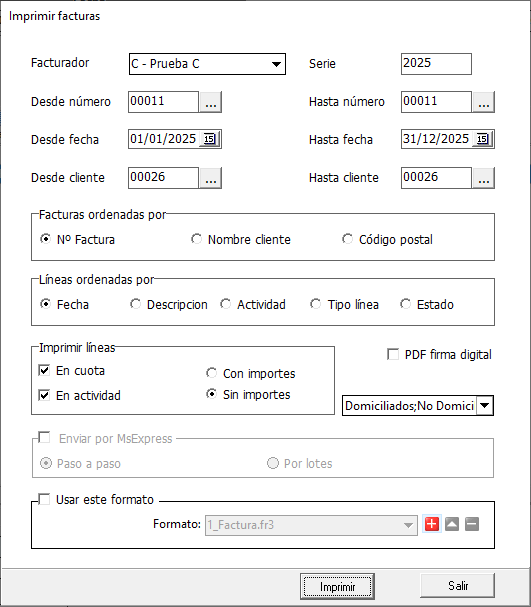The height and width of the screenshot is (607, 531).
Task: Open client lookup beside Hasta cliente
Action: tap(483, 178)
